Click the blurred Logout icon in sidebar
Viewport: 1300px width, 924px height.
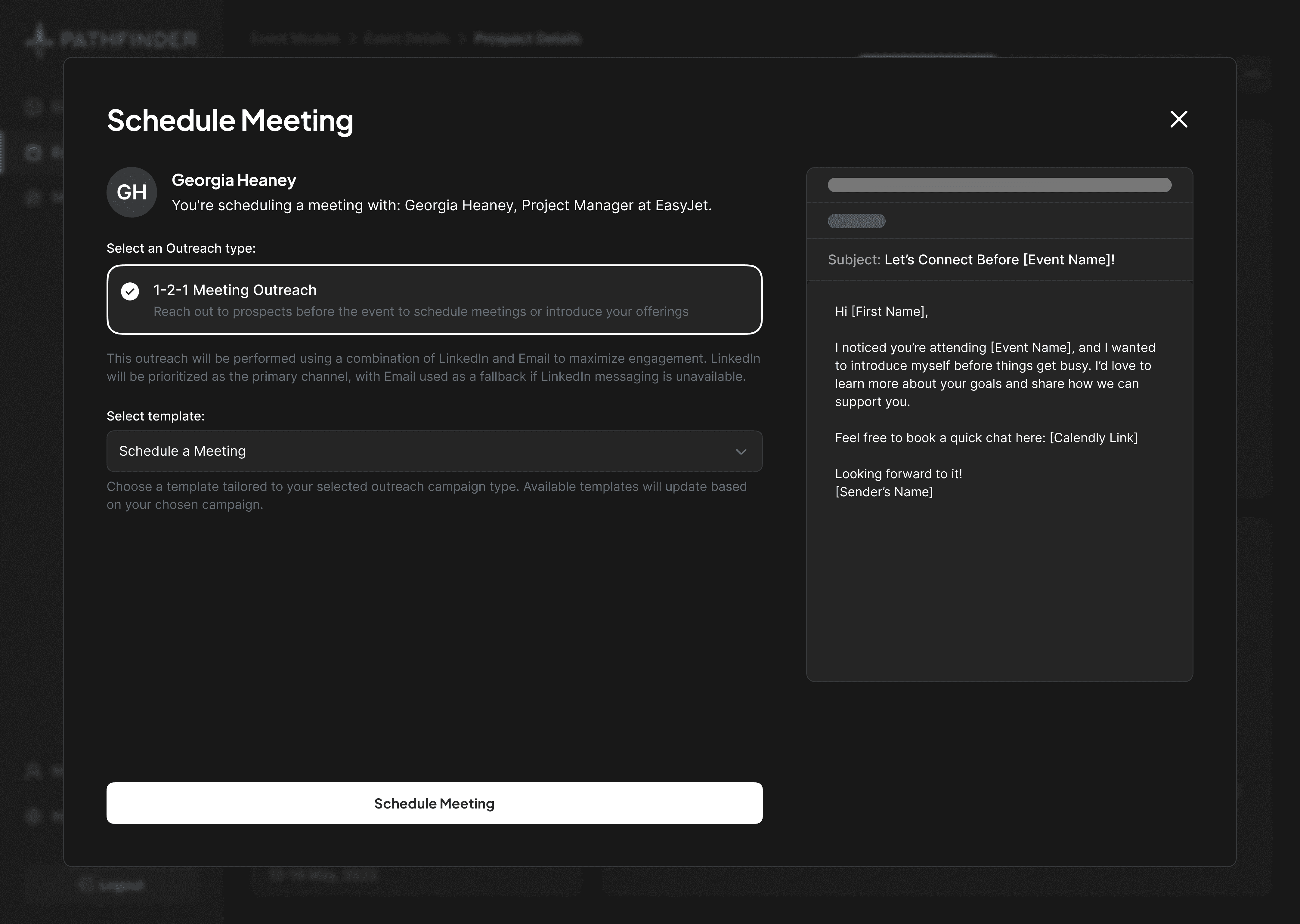coord(86,884)
